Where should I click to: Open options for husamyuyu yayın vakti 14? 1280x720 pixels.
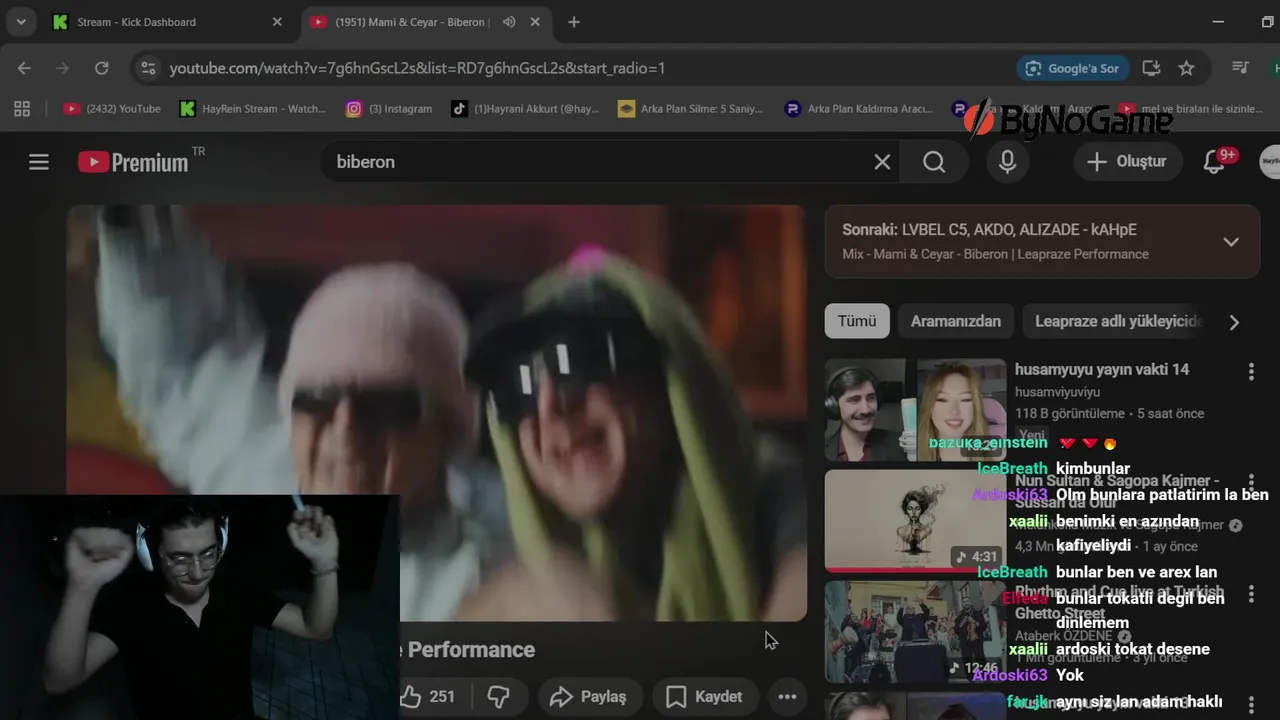point(1250,372)
